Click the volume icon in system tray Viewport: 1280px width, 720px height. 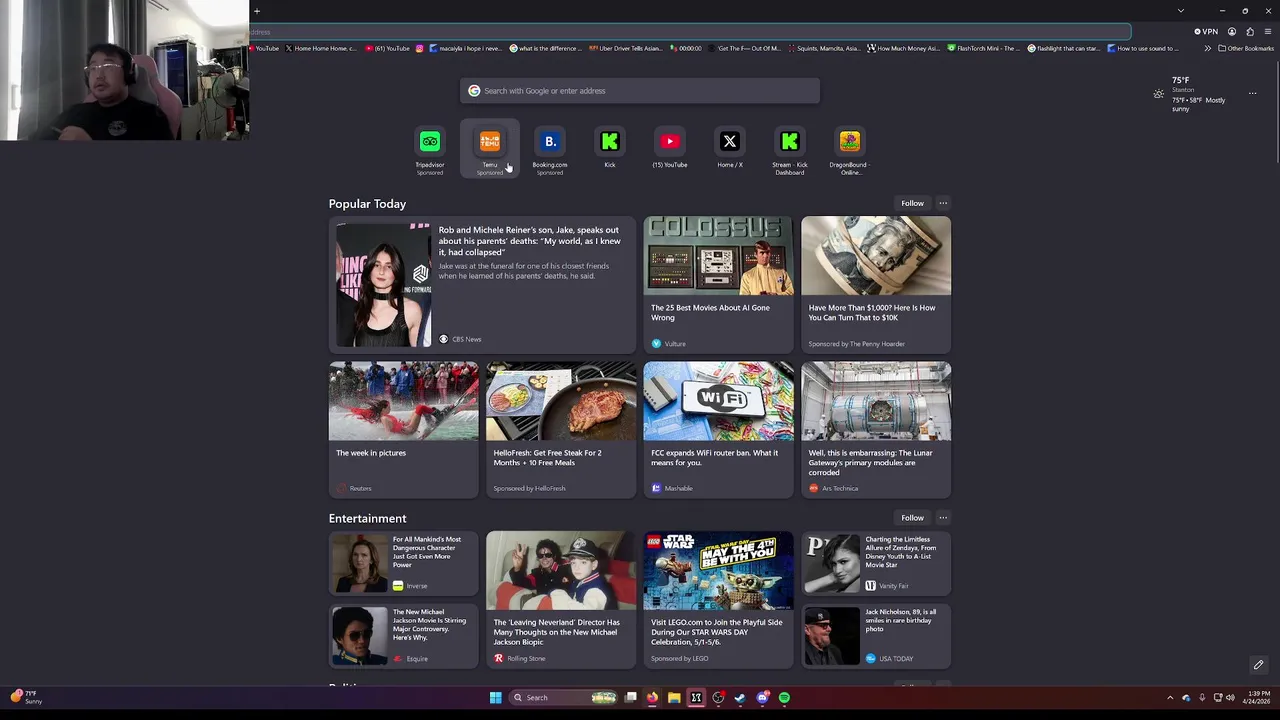[x=1230, y=698]
